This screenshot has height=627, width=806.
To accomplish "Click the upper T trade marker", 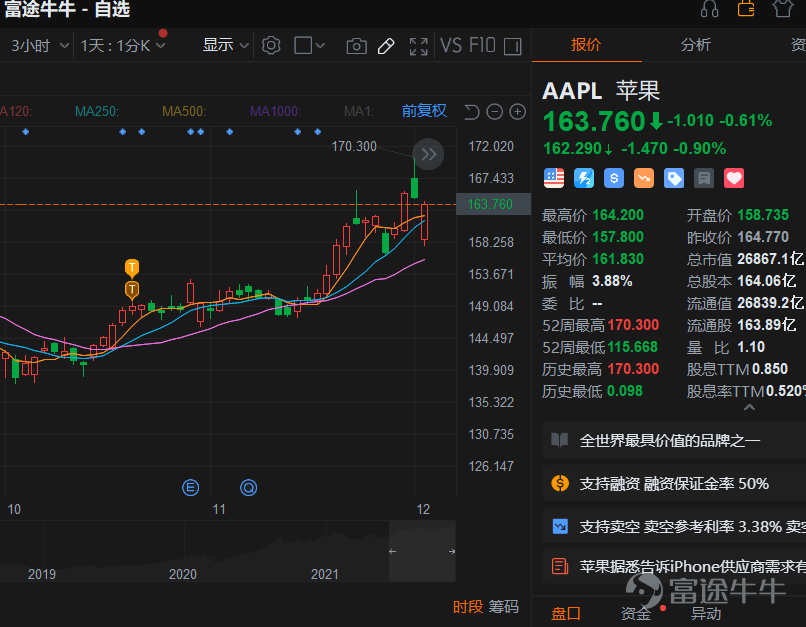I will [132, 268].
